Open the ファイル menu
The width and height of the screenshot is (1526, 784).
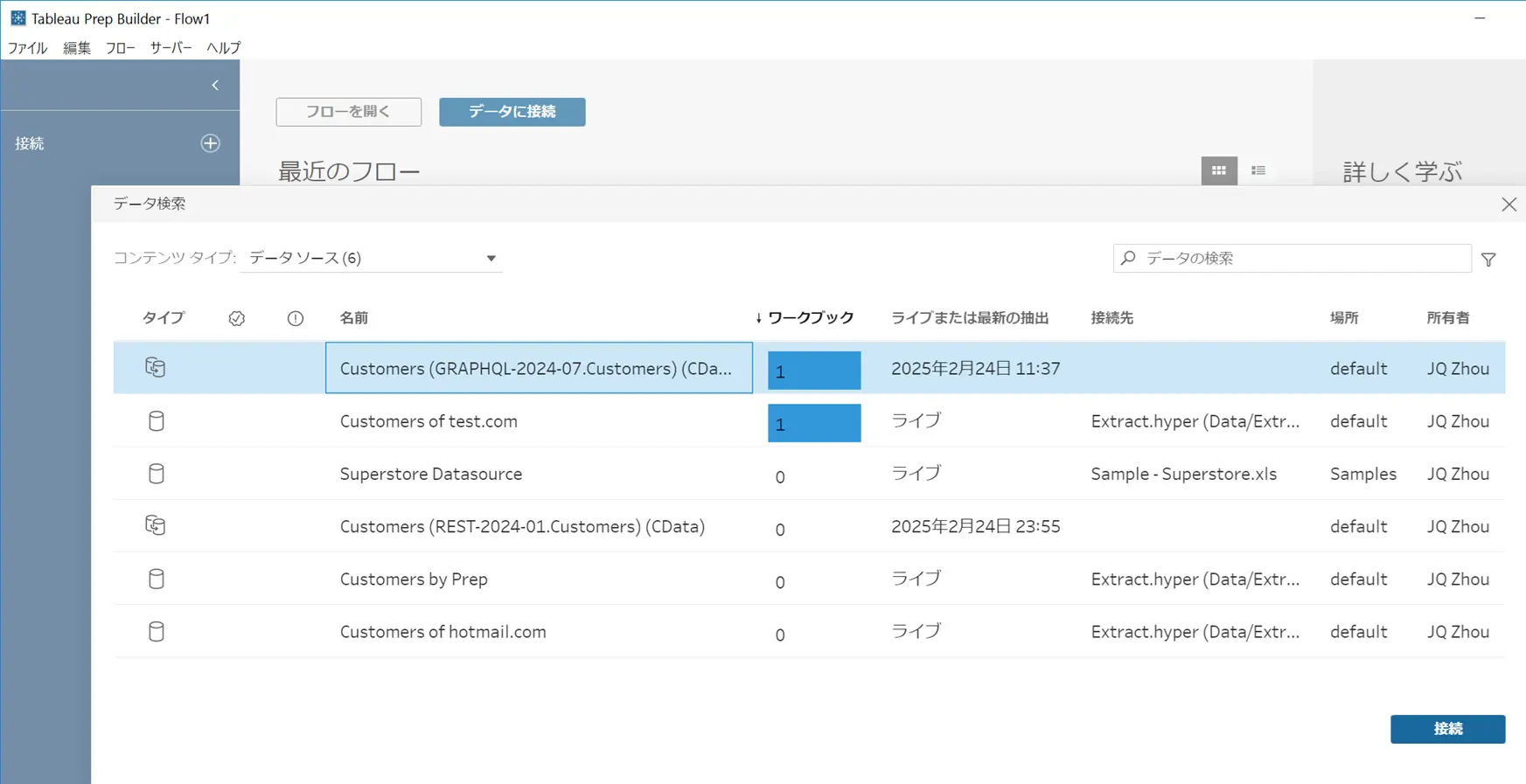[28, 48]
